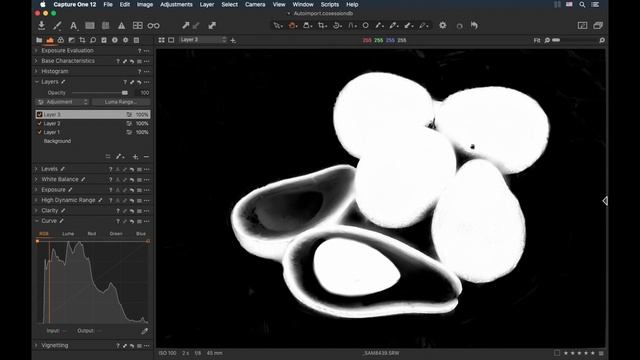Collapse the Layers tool
The width and height of the screenshot is (640, 360).
pos(36,82)
